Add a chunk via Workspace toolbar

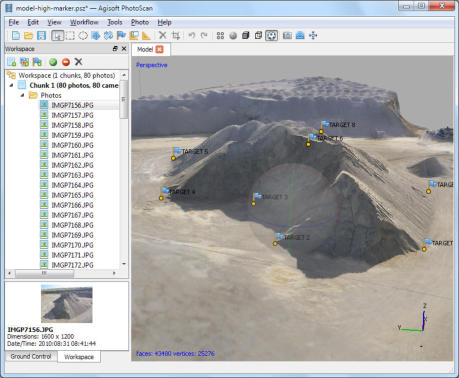[x=11, y=62]
